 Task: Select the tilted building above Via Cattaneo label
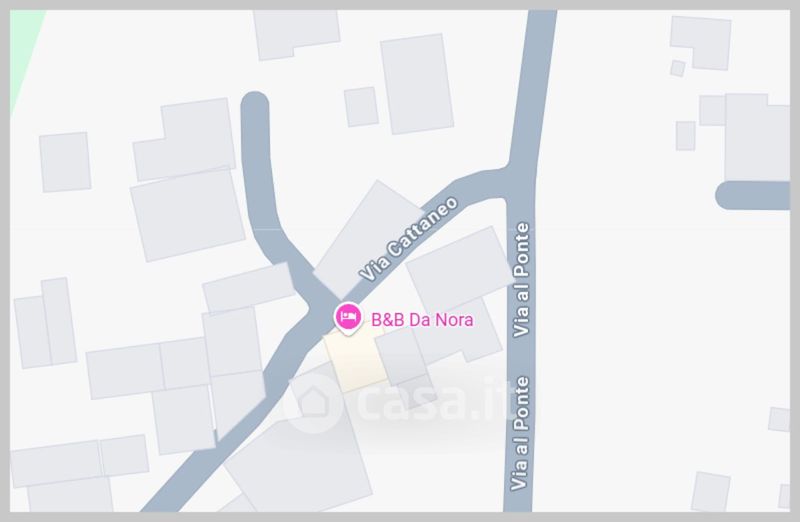click(x=368, y=240)
